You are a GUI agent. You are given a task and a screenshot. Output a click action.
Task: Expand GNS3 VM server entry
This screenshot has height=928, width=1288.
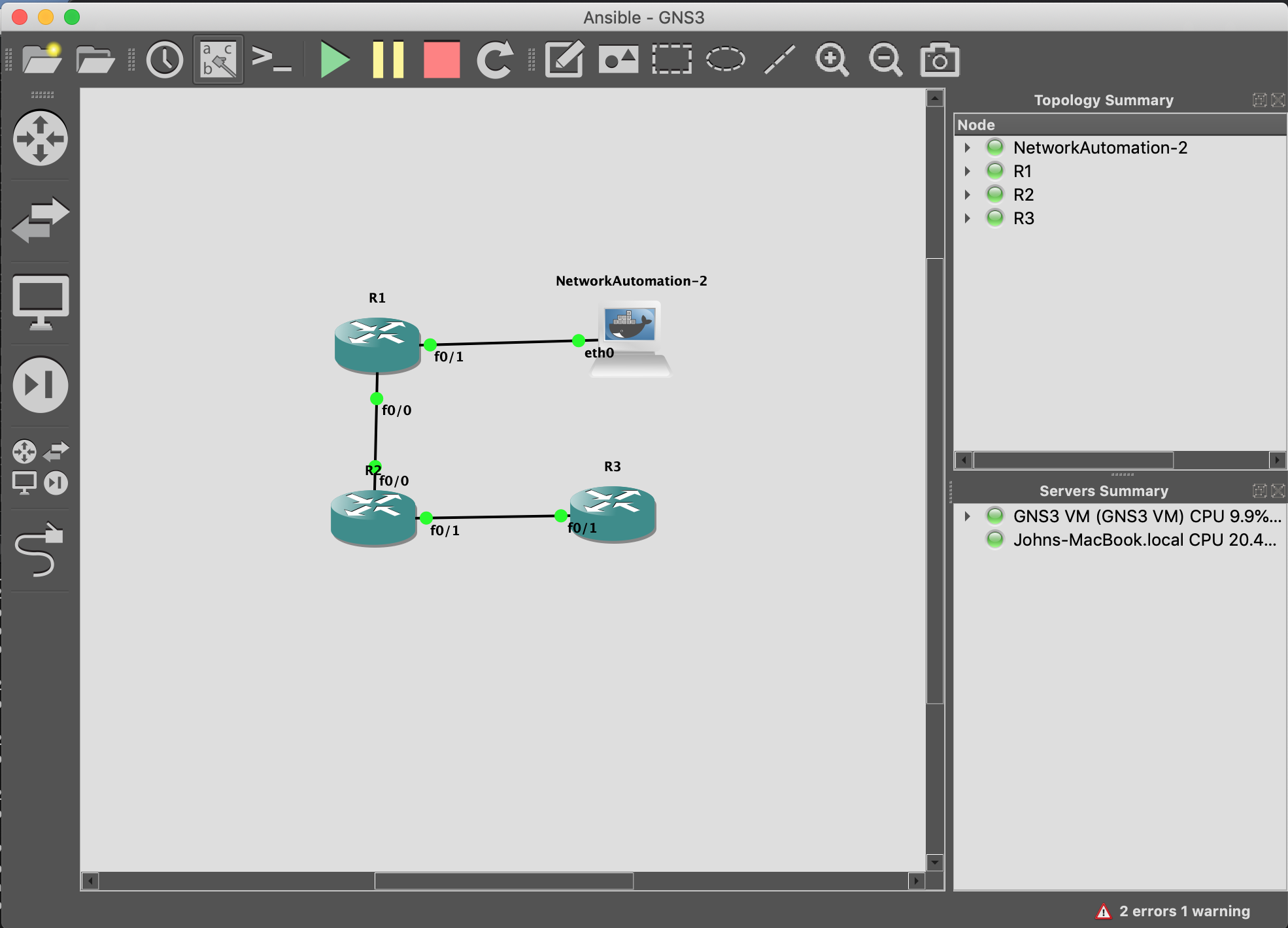point(968,516)
